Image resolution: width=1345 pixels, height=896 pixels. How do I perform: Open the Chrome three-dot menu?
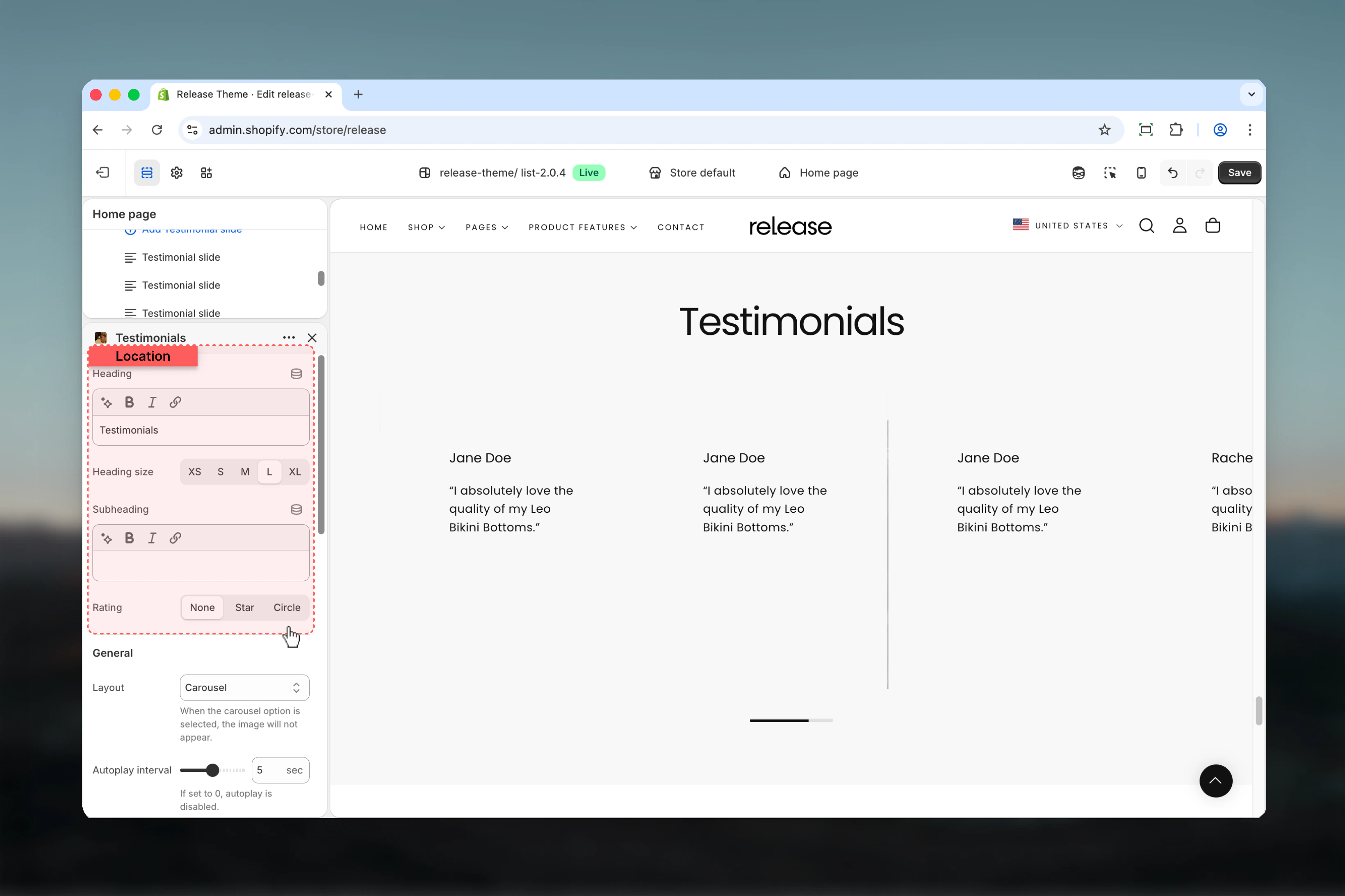coord(1249,130)
